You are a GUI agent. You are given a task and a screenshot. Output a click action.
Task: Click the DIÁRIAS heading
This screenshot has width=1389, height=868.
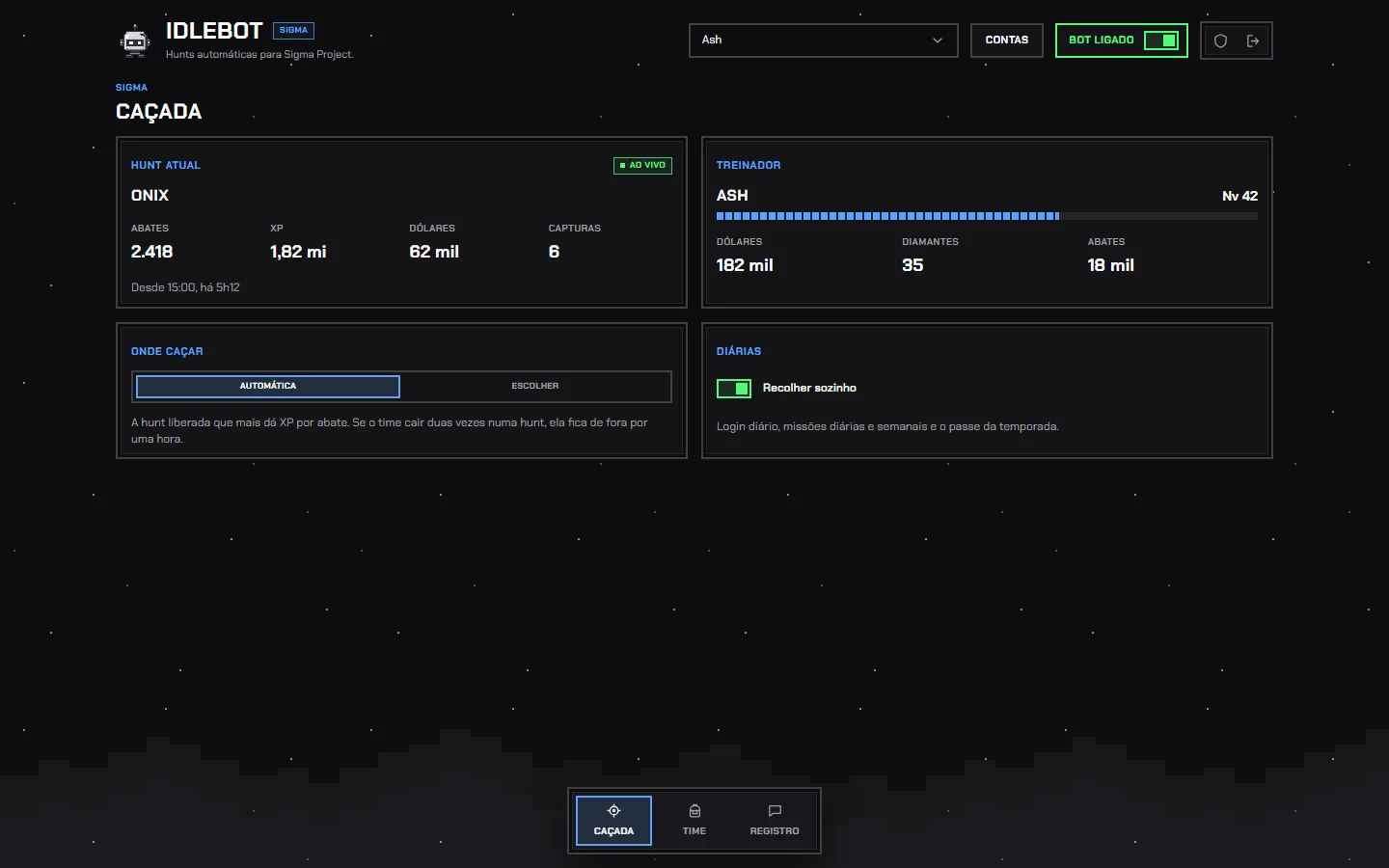click(739, 352)
